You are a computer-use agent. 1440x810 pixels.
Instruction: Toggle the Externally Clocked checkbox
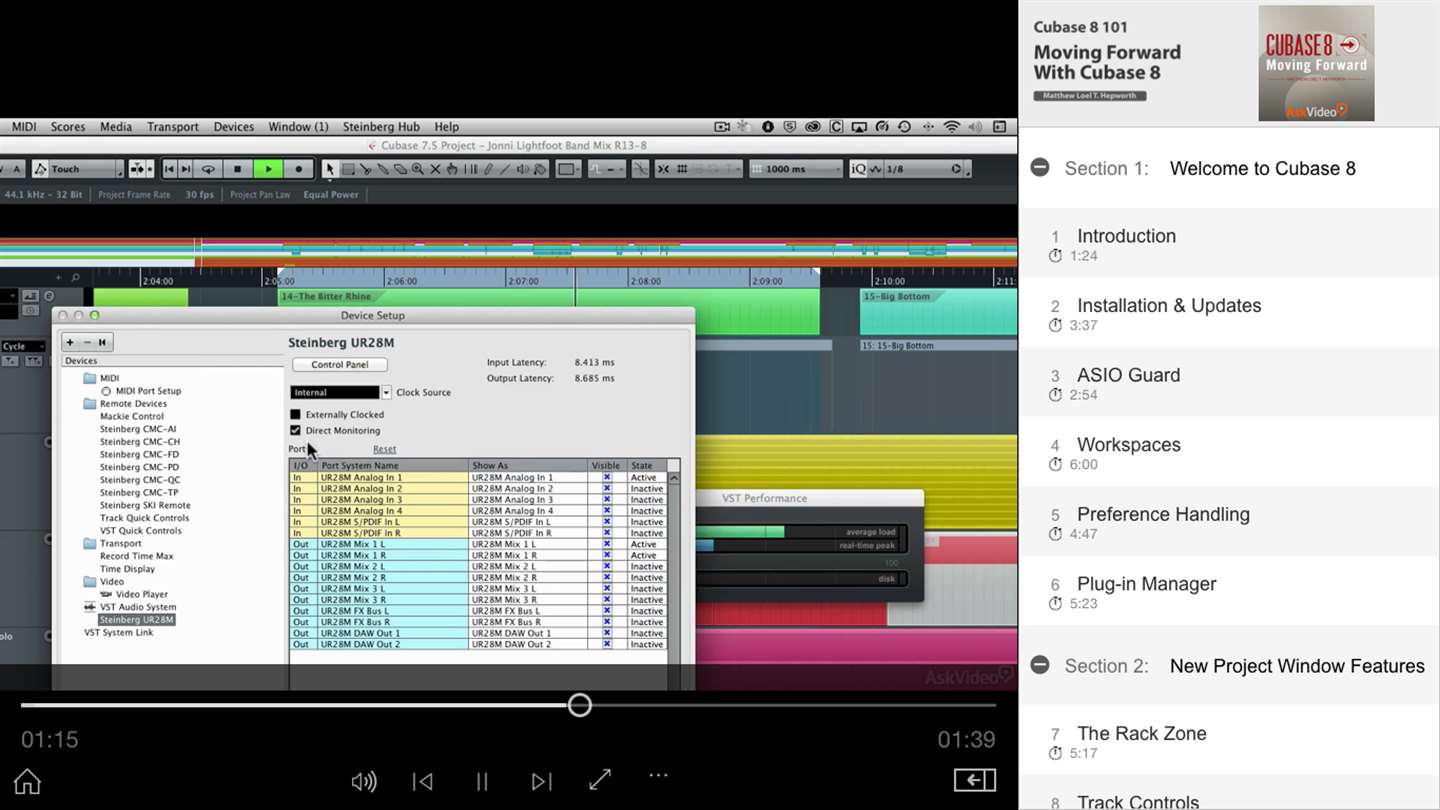click(x=295, y=414)
